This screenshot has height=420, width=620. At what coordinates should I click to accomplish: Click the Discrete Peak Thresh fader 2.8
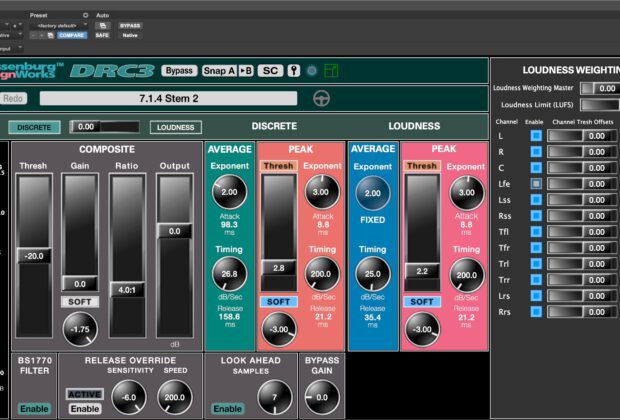tap(279, 268)
